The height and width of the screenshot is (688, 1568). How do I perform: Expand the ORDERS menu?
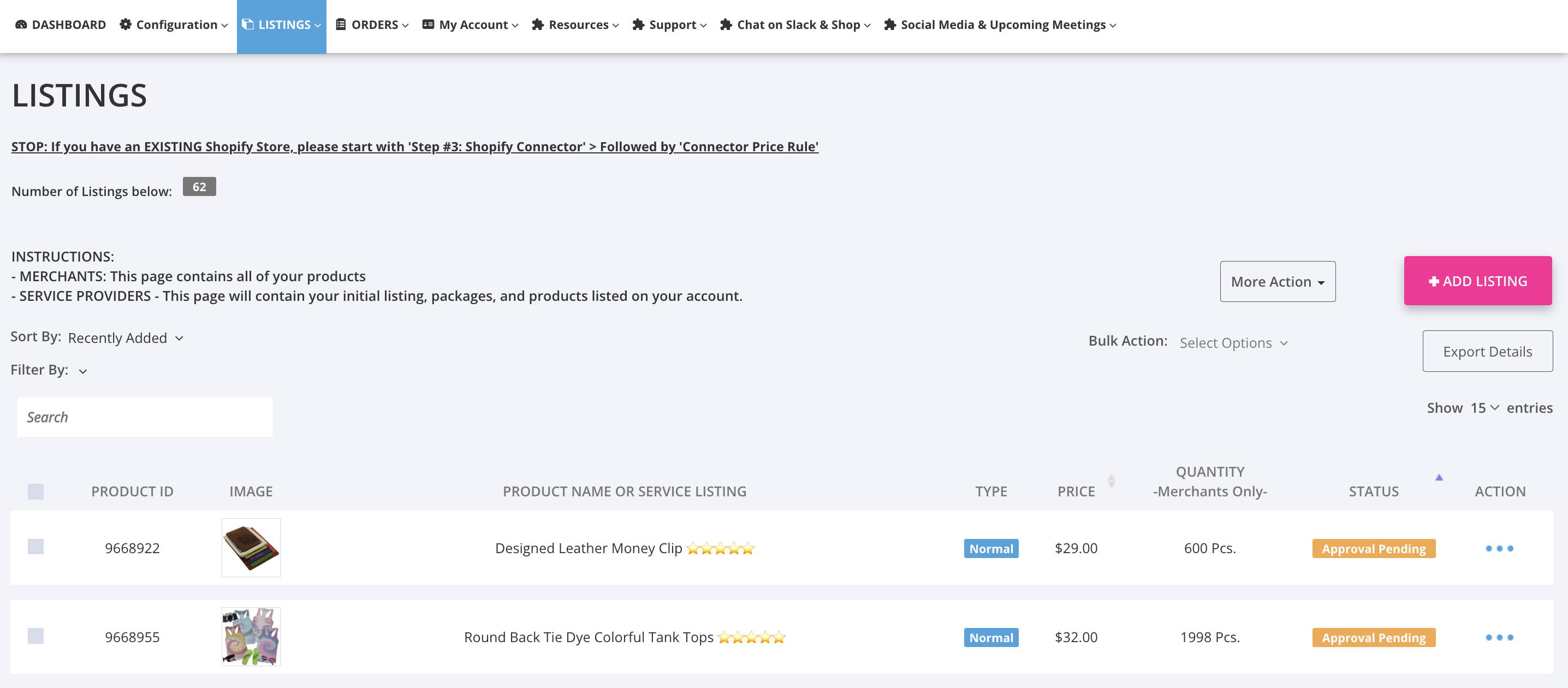click(372, 25)
